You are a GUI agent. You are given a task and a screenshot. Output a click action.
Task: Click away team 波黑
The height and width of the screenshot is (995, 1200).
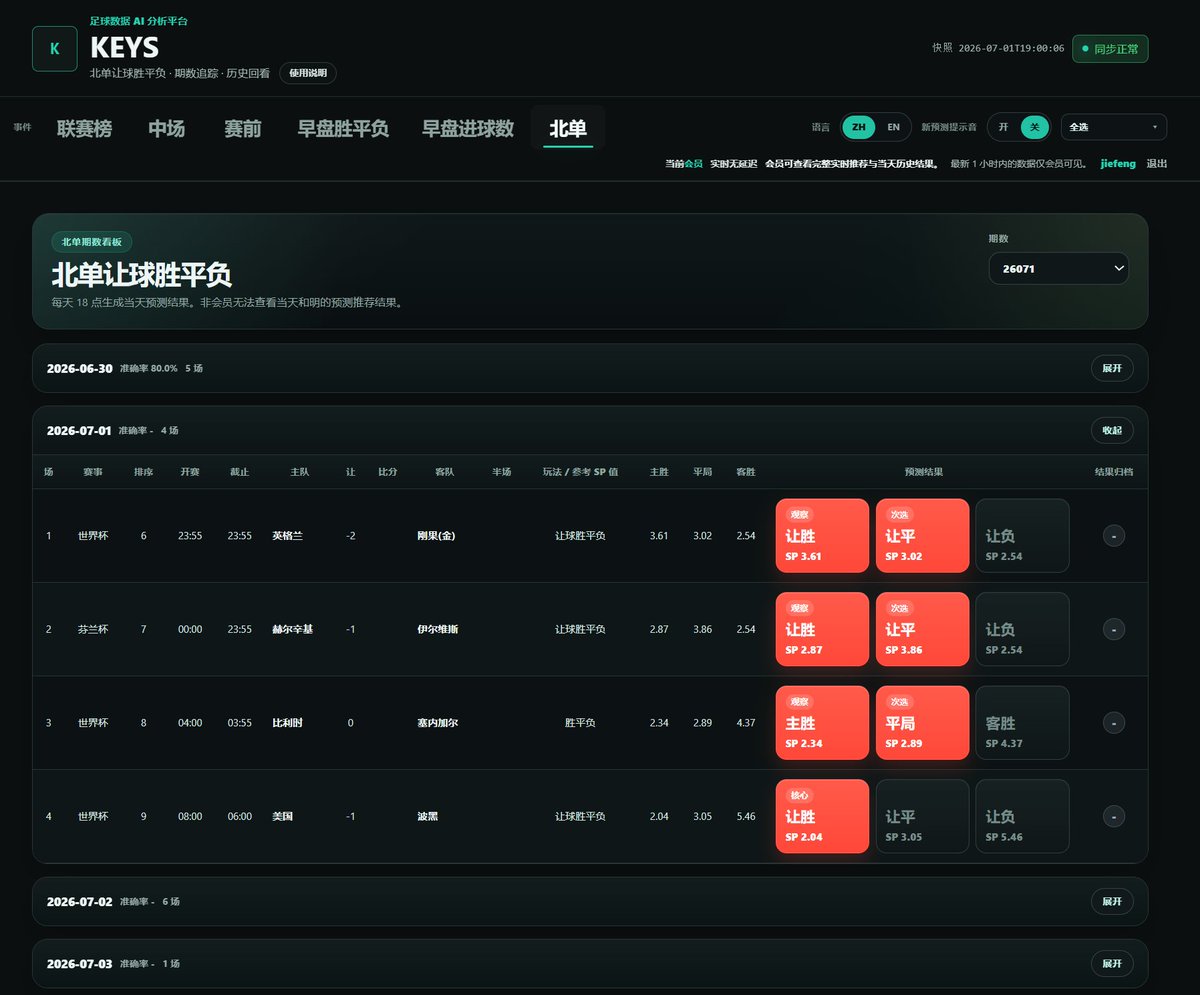pos(427,816)
